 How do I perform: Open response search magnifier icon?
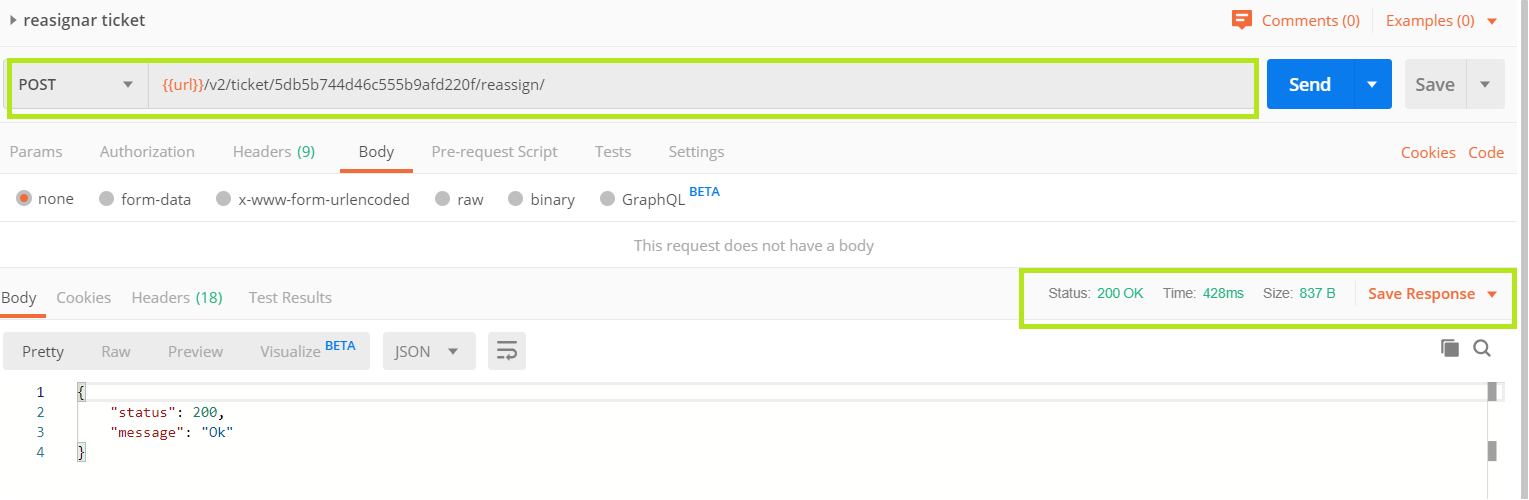(x=1482, y=348)
